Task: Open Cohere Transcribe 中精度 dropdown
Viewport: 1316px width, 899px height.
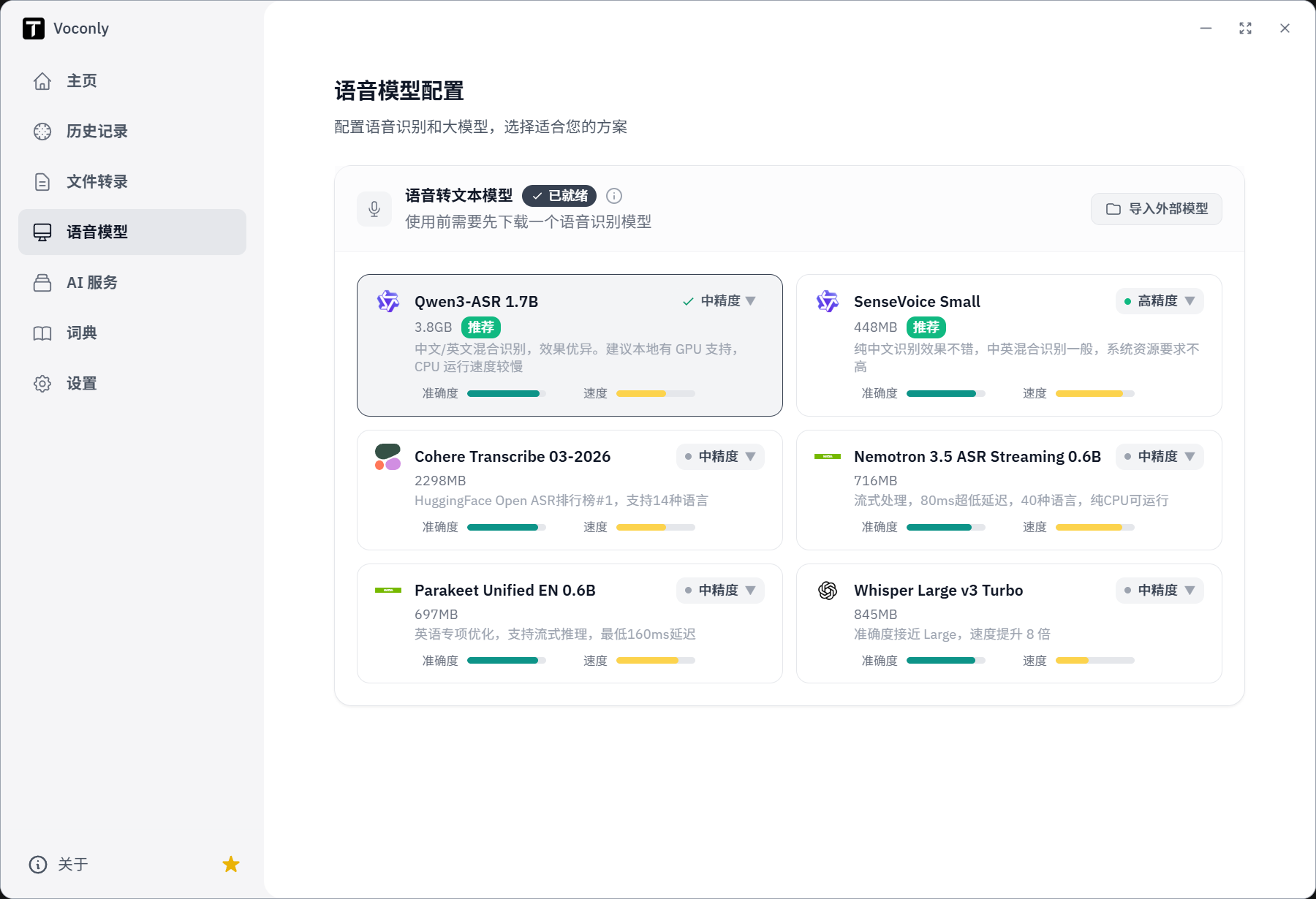Action: [720, 457]
